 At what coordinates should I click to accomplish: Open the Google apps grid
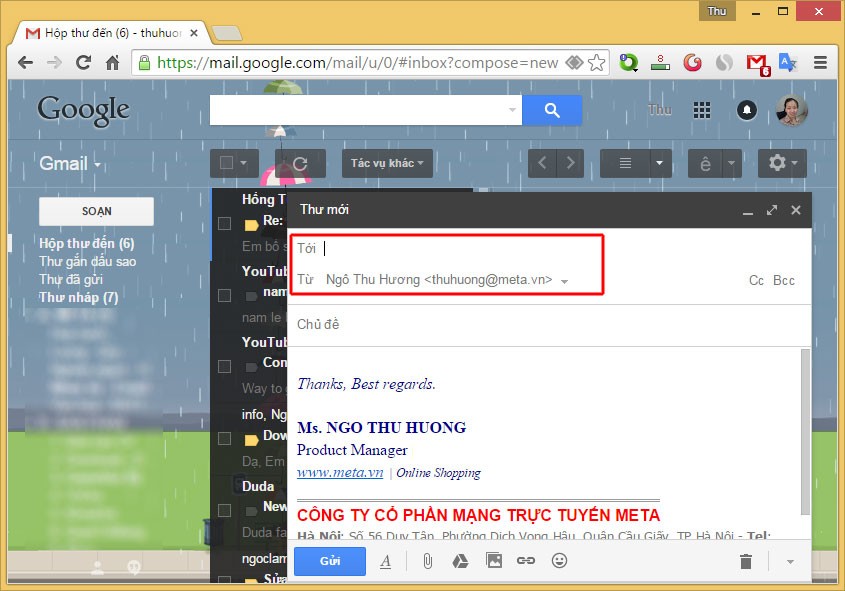(702, 110)
